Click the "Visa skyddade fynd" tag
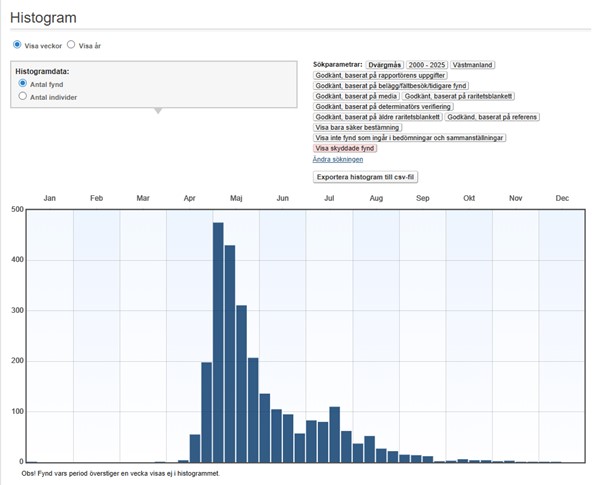Image resolution: width=600 pixels, height=485 pixels. 345,148
